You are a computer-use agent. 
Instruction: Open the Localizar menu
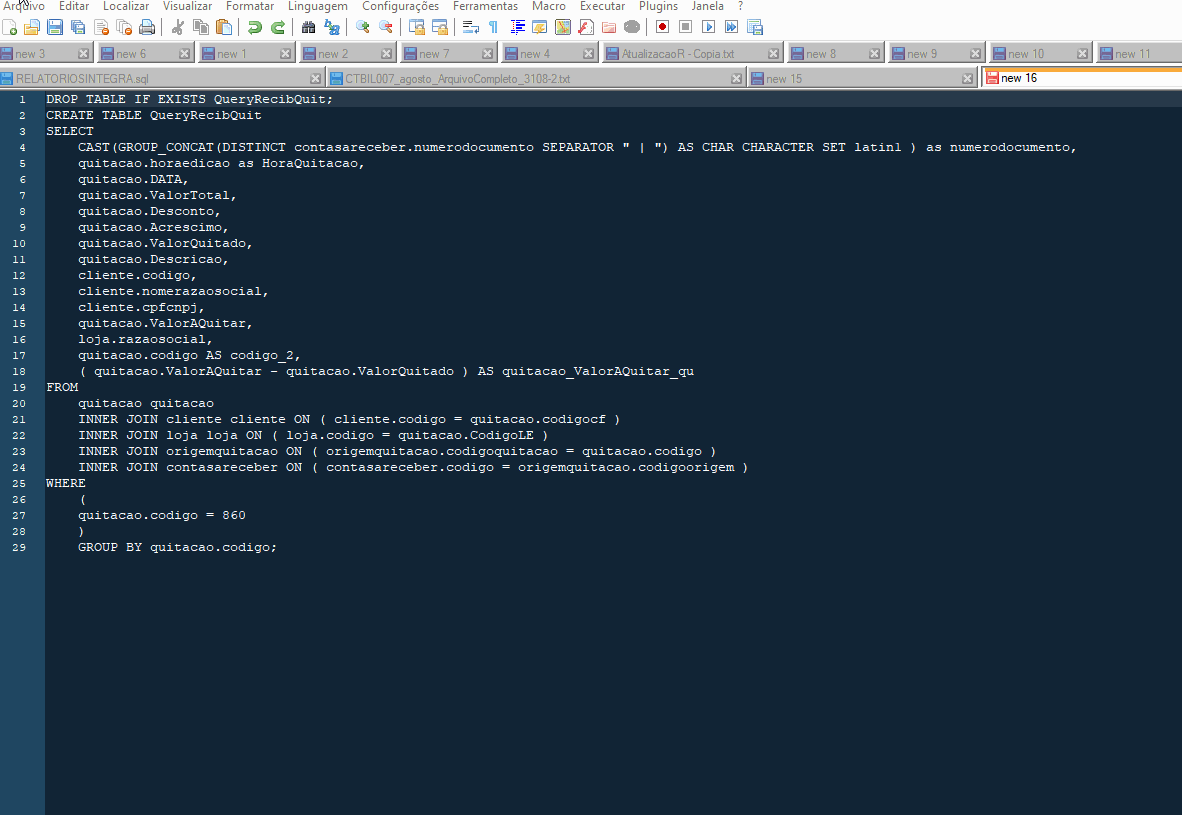[126, 6]
